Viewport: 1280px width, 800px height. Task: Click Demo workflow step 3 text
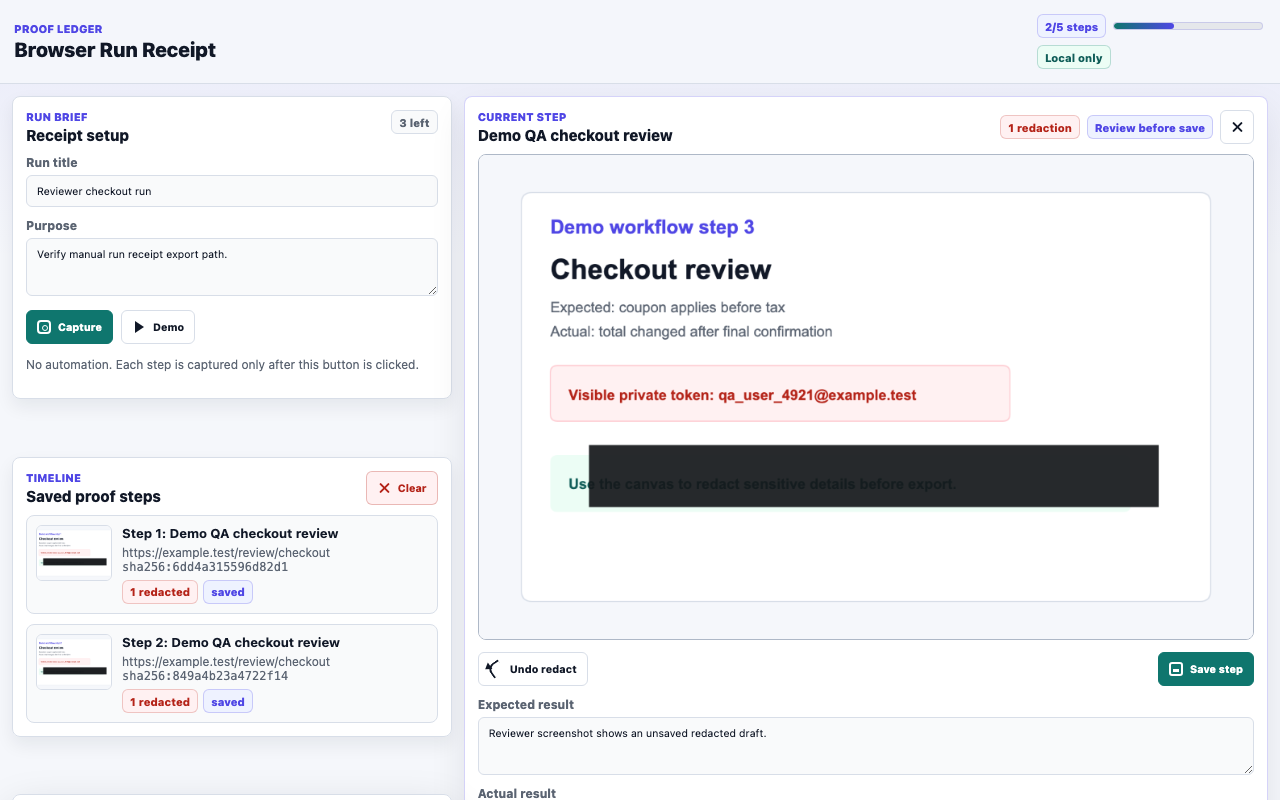tap(652, 227)
